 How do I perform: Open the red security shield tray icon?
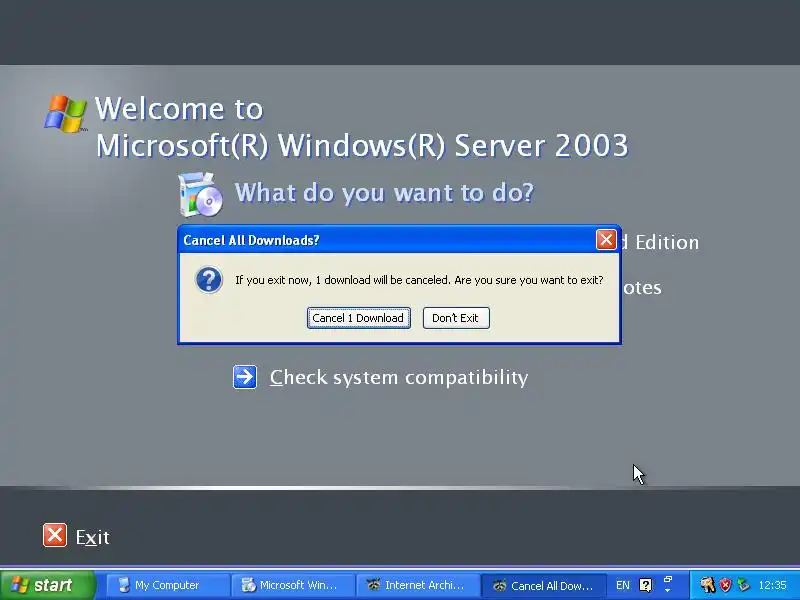725,585
